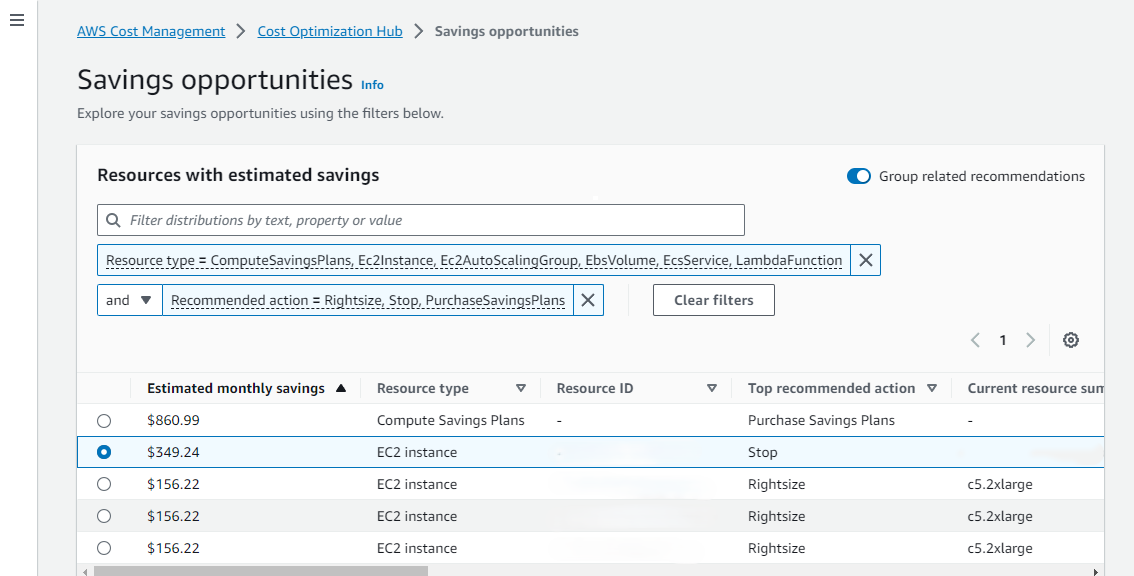Image resolution: width=1134 pixels, height=576 pixels.
Task: Click the Current resource summary column header
Action: (1036, 389)
